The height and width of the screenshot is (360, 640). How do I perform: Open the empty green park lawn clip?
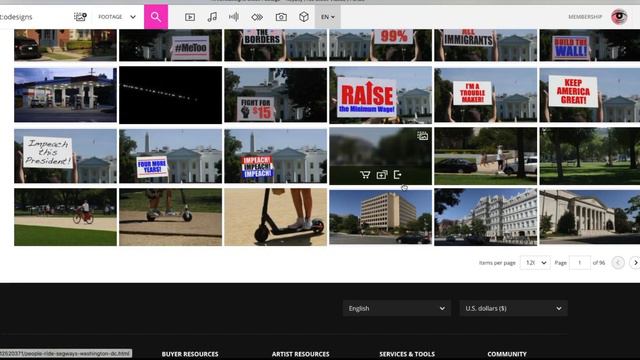(x=590, y=156)
